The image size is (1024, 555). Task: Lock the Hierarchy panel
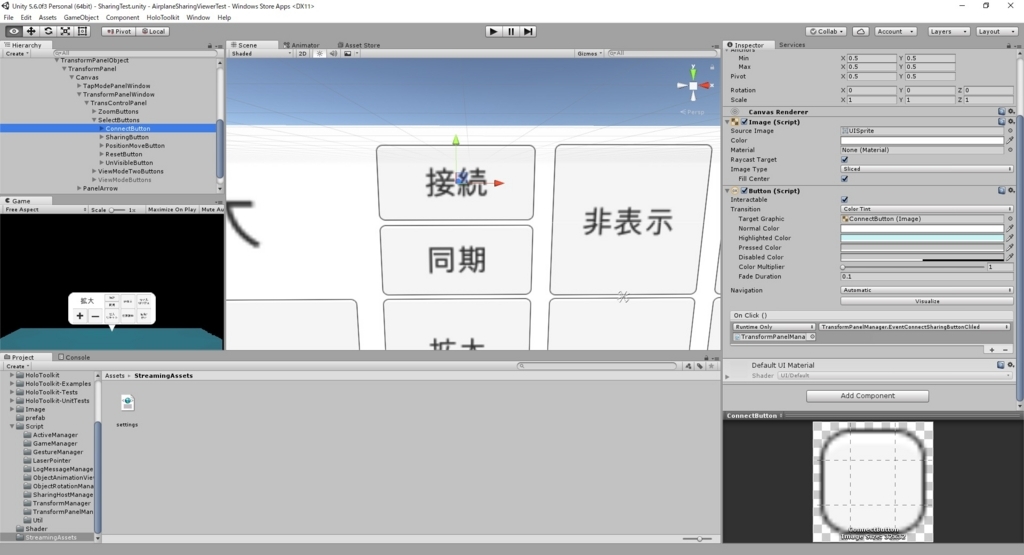click(x=210, y=46)
